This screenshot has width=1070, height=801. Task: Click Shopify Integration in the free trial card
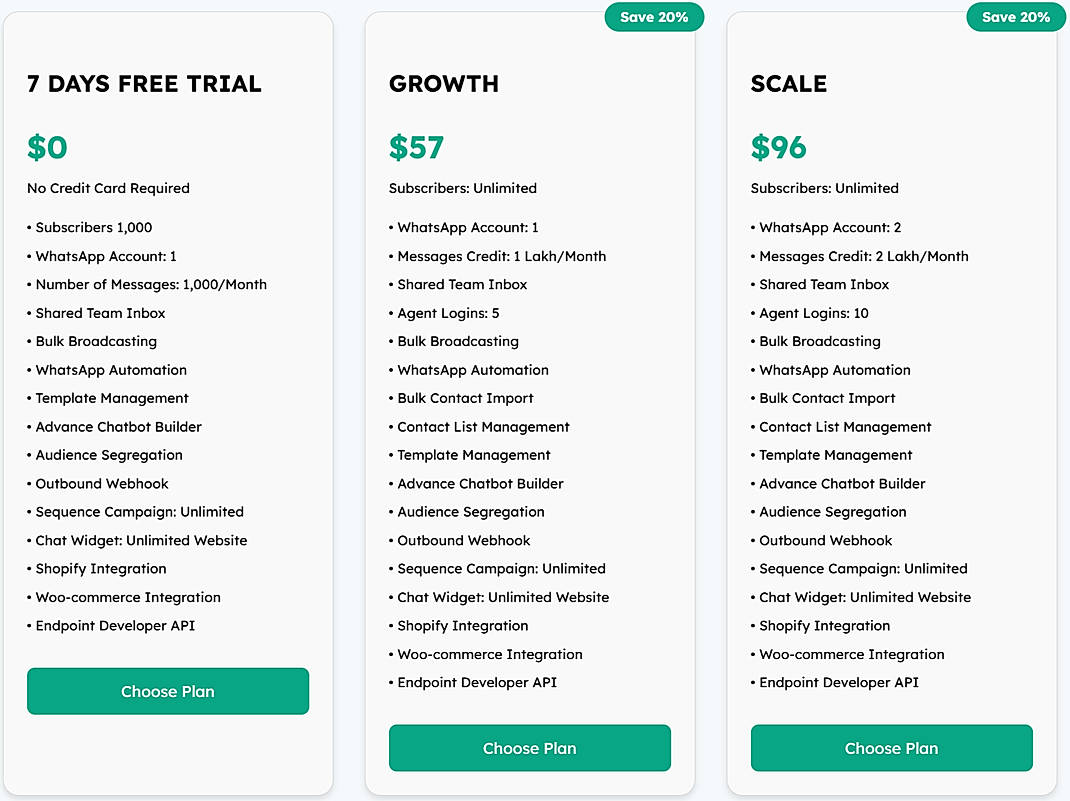pos(98,568)
